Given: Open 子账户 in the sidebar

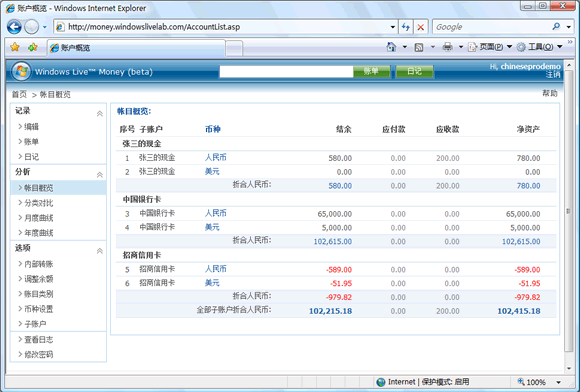Looking at the screenshot, I should (35, 324).
